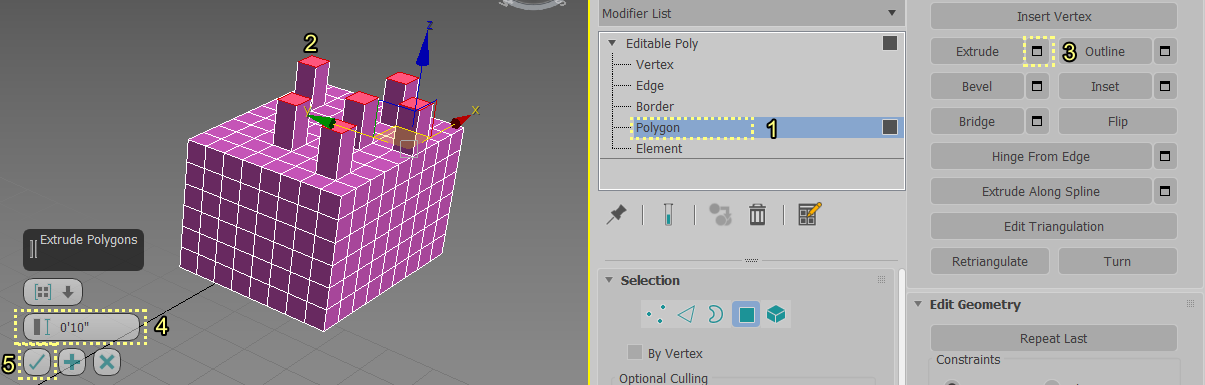Open the Bevel settings box
1205x385 pixels.
1038,87
